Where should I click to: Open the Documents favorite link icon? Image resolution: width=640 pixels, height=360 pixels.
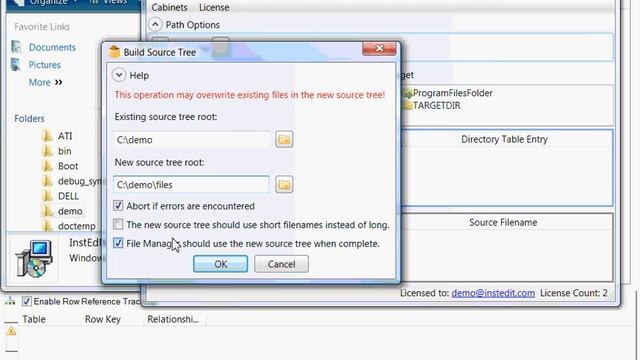[16, 47]
